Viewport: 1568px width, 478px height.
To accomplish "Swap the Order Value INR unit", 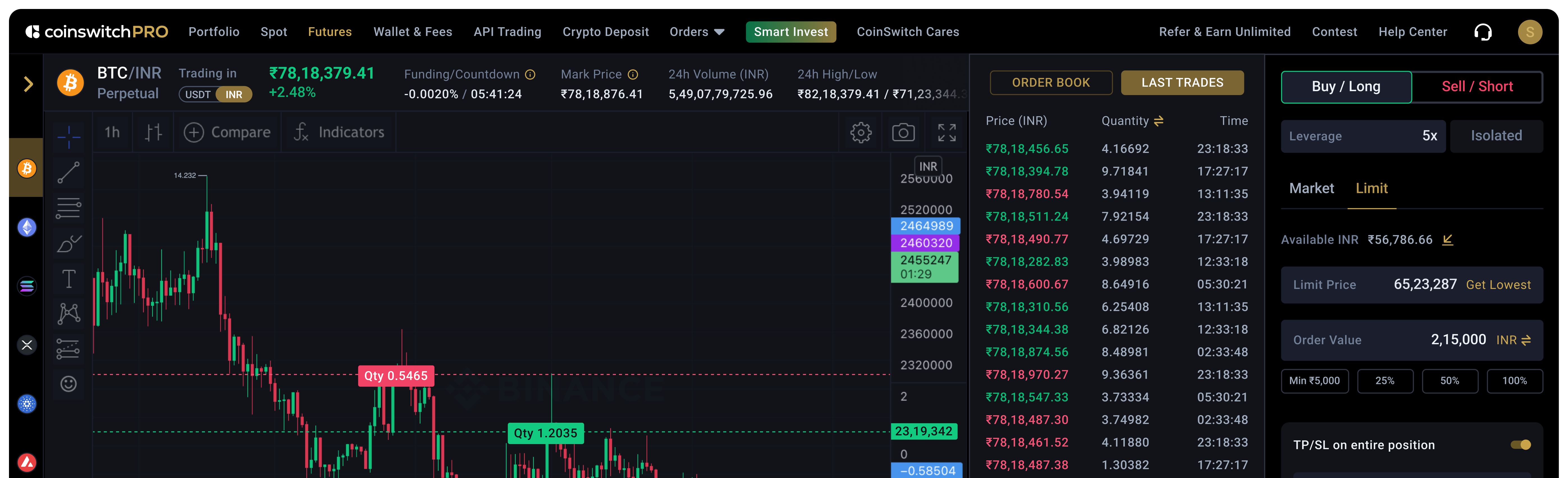I will click(1525, 341).
